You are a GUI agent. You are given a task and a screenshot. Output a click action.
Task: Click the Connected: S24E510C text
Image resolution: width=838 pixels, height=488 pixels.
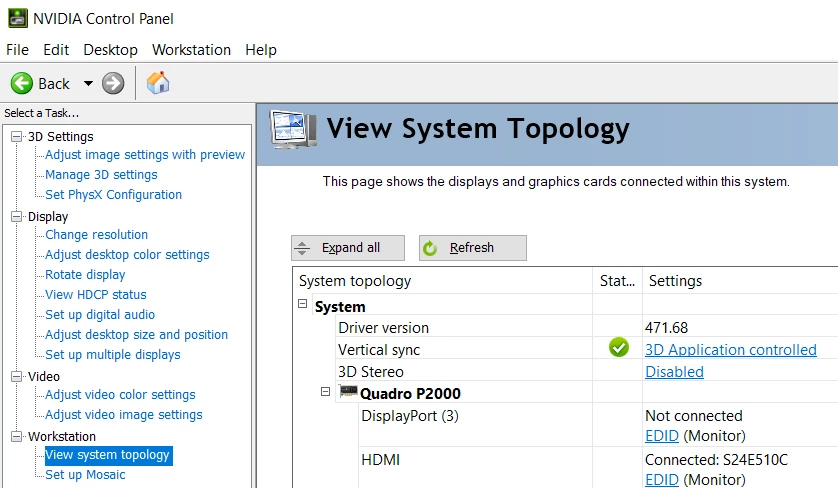pos(716,460)
